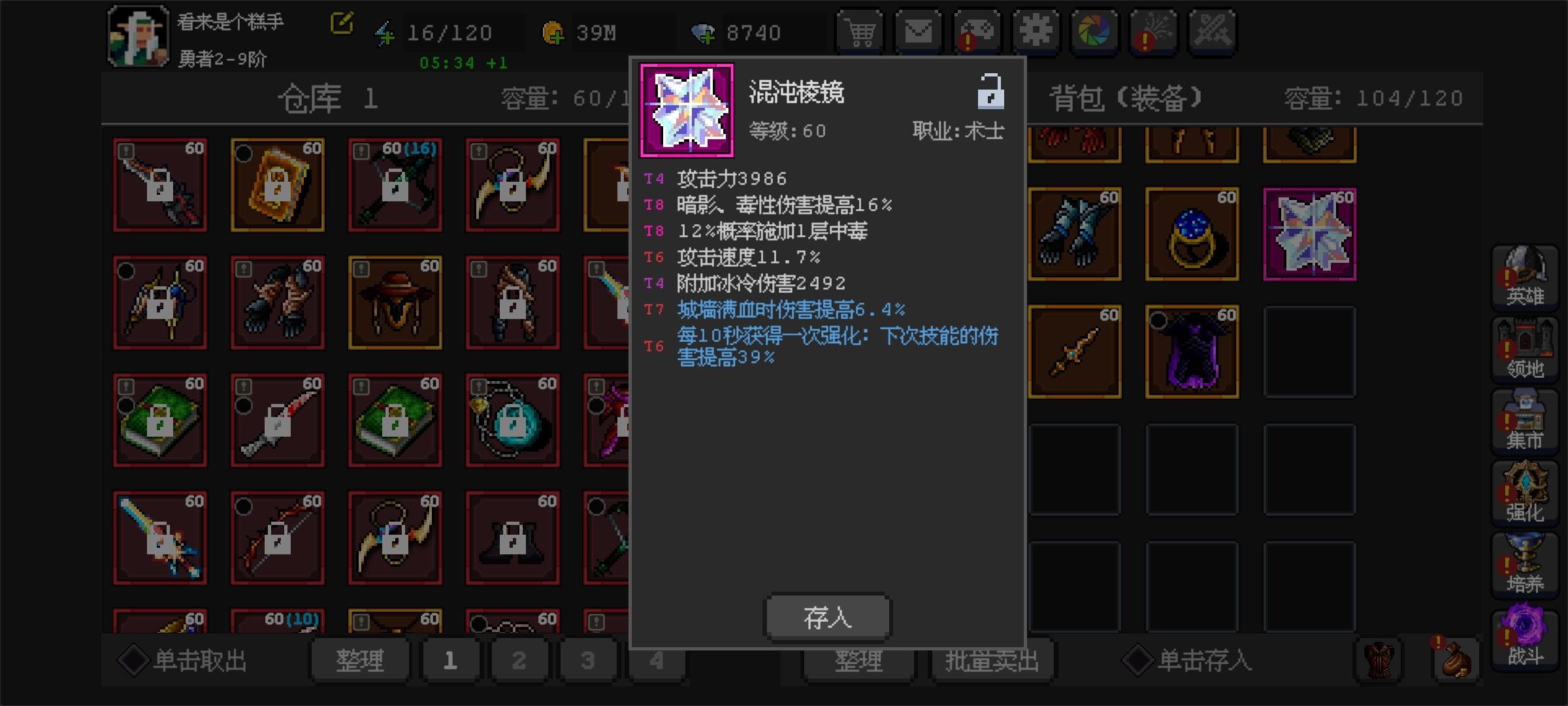Switch to warehouse page 3 tab
This screenshot has width=1568, height=706.
click(x=587, y=660)
